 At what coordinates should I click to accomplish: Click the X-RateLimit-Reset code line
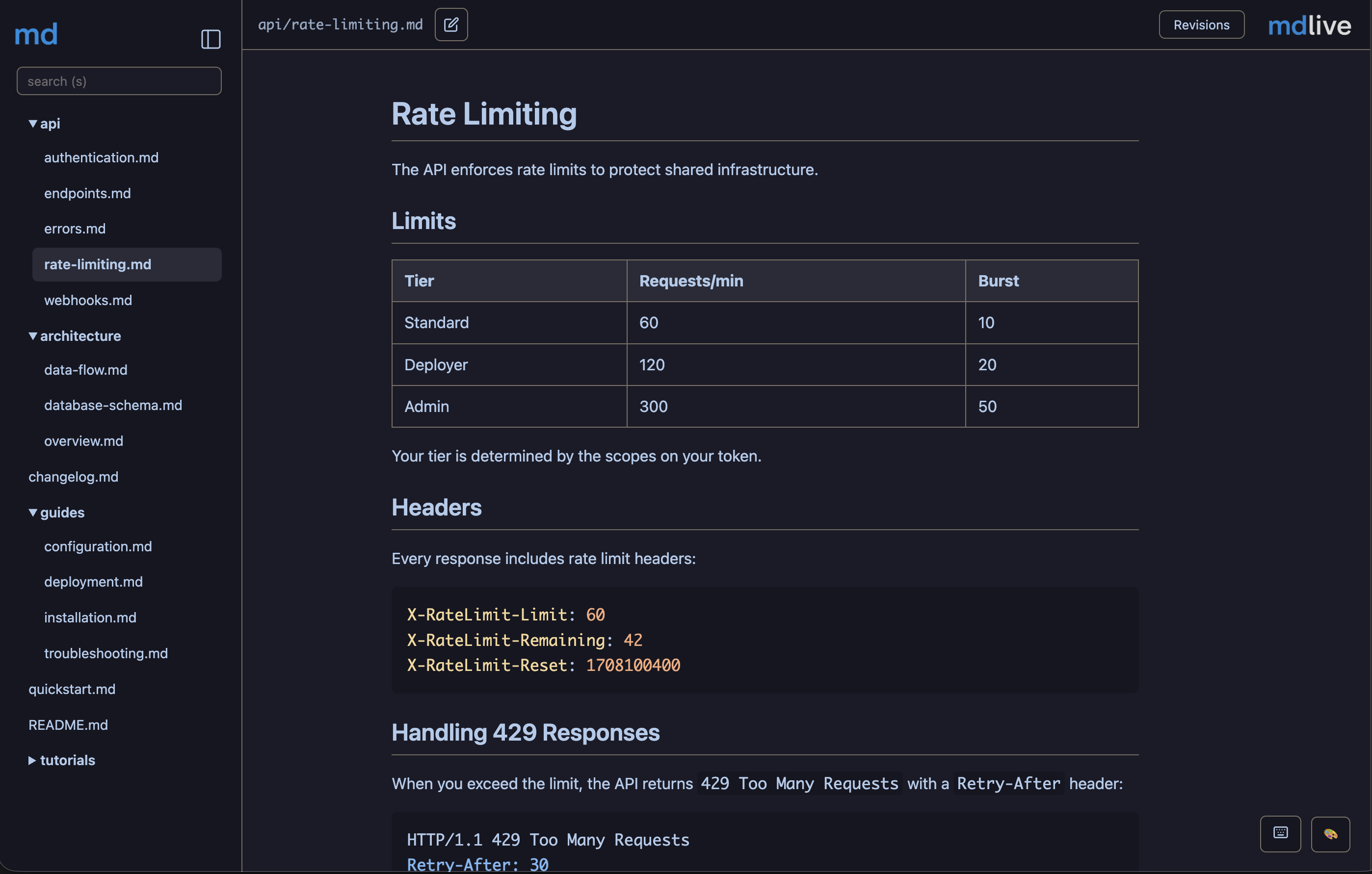pyautogui.click(x=544, y=665)
